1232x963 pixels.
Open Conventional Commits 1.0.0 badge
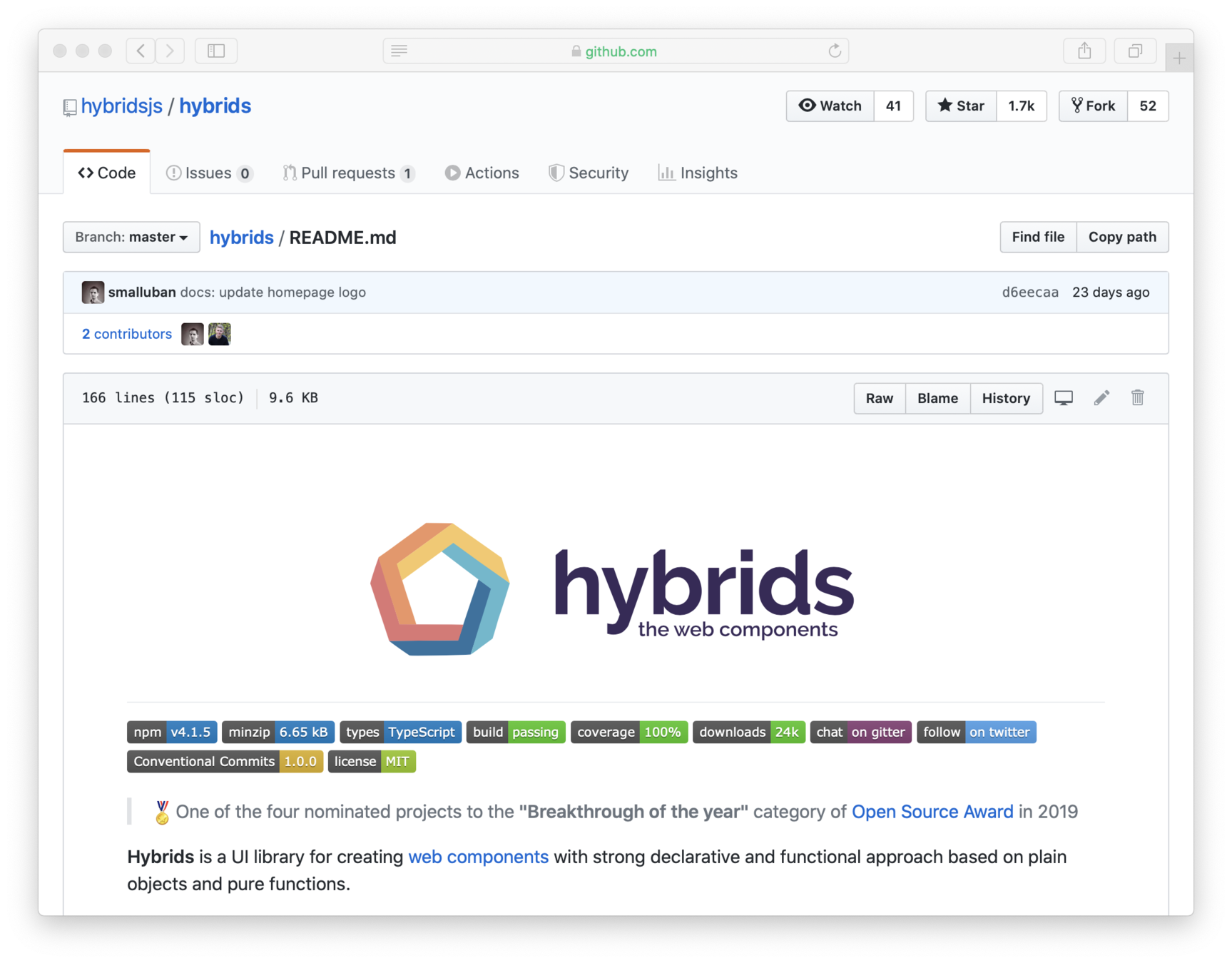225,762
